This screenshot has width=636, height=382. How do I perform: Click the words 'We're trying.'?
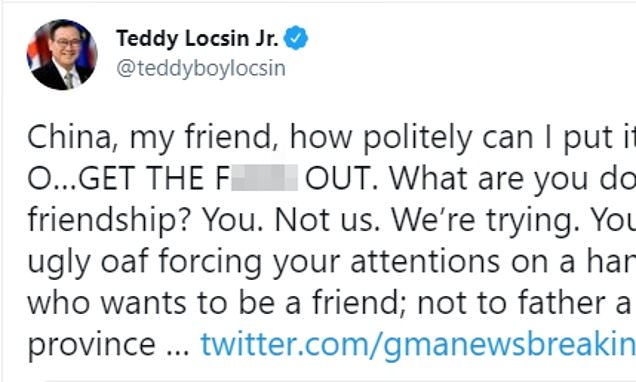(485, 220)
